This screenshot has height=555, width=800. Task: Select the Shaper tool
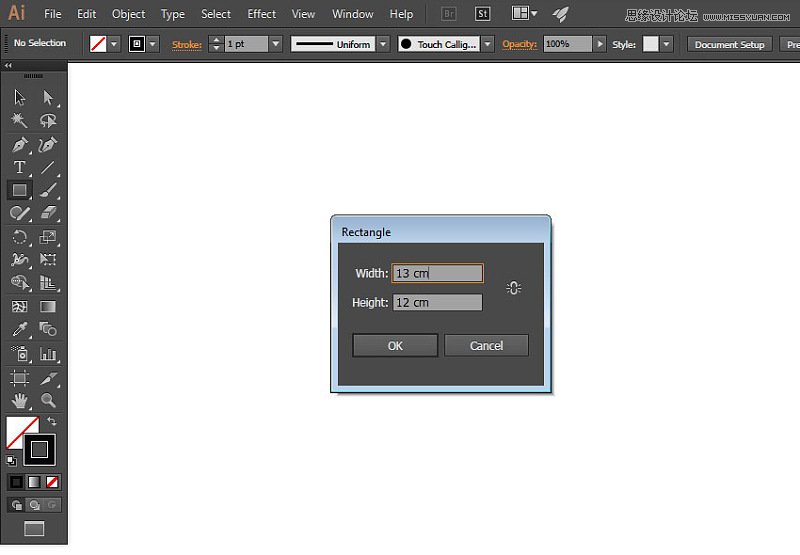click(19, 213)
